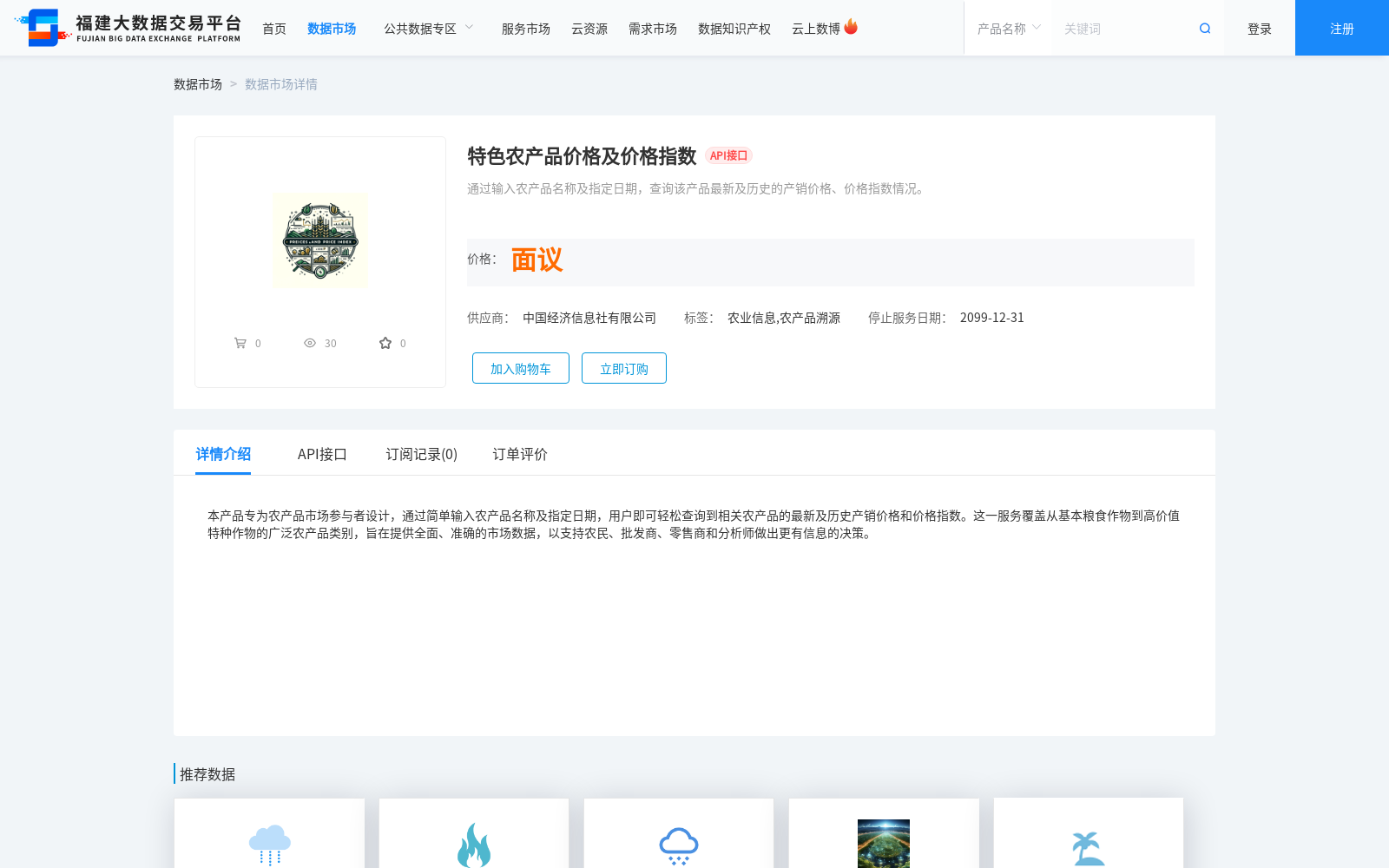This screenshot has width=1389, height=868.
Task: Click the search magnifier icon
Action: pyautogui.click(x=1205, y=29)
